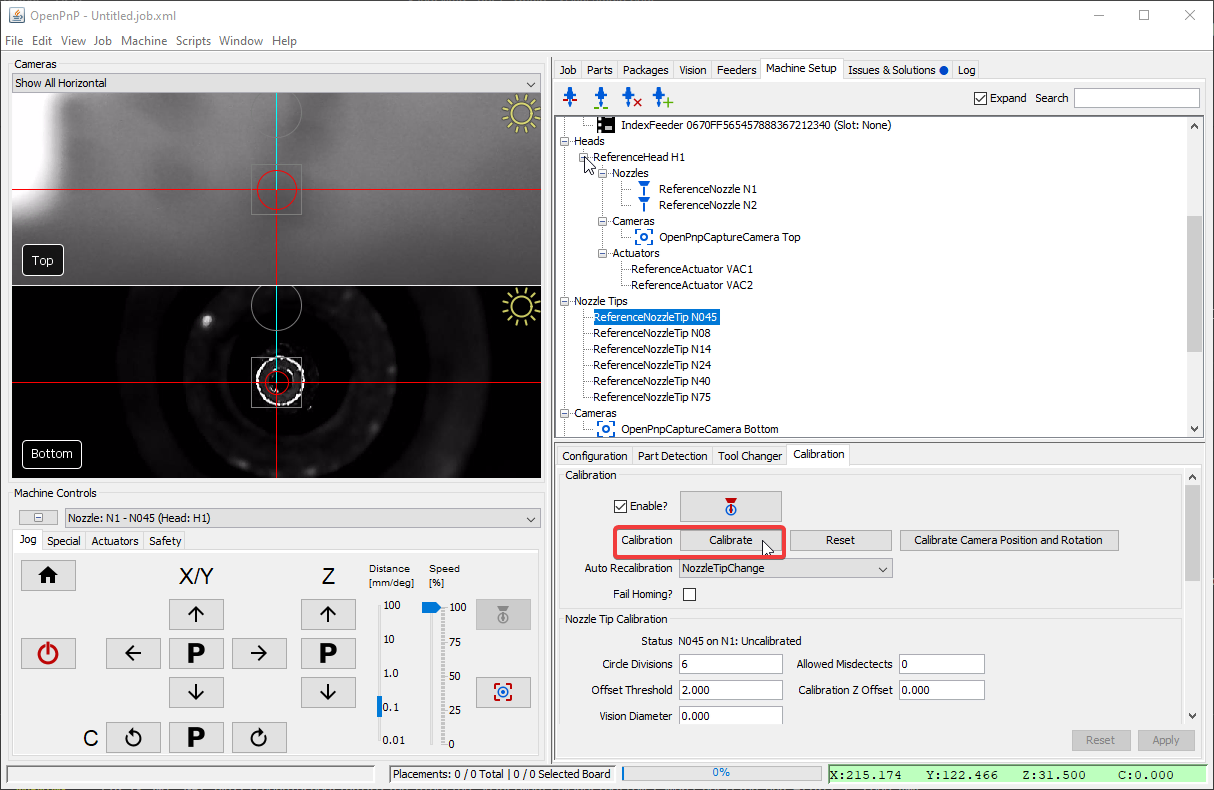Click the IndexFeeder icon in the tree
Viewport: 1214px width, 790px height.
(x=606, y=125)
